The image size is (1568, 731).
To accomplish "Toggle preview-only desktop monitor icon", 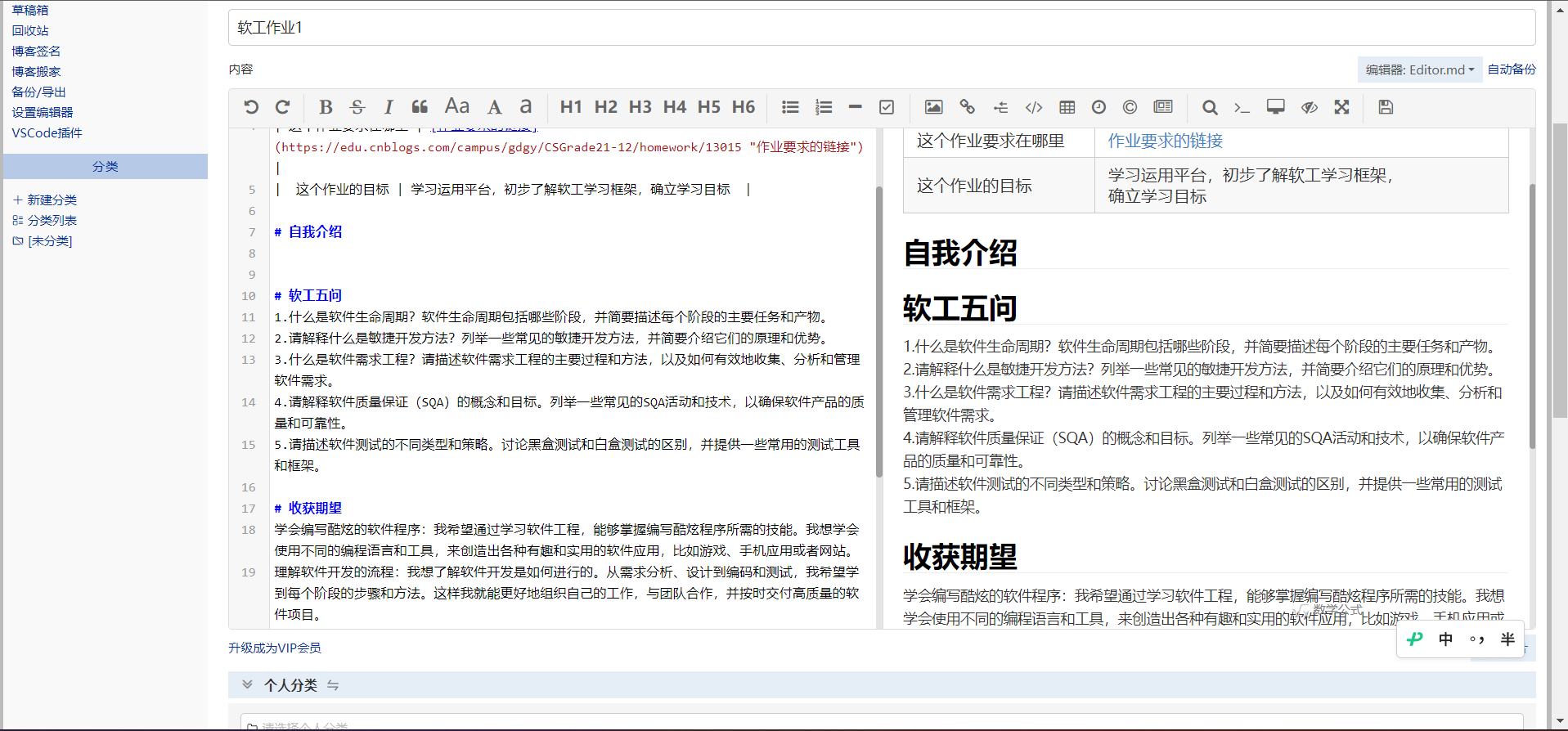I will click(1276, 107).
